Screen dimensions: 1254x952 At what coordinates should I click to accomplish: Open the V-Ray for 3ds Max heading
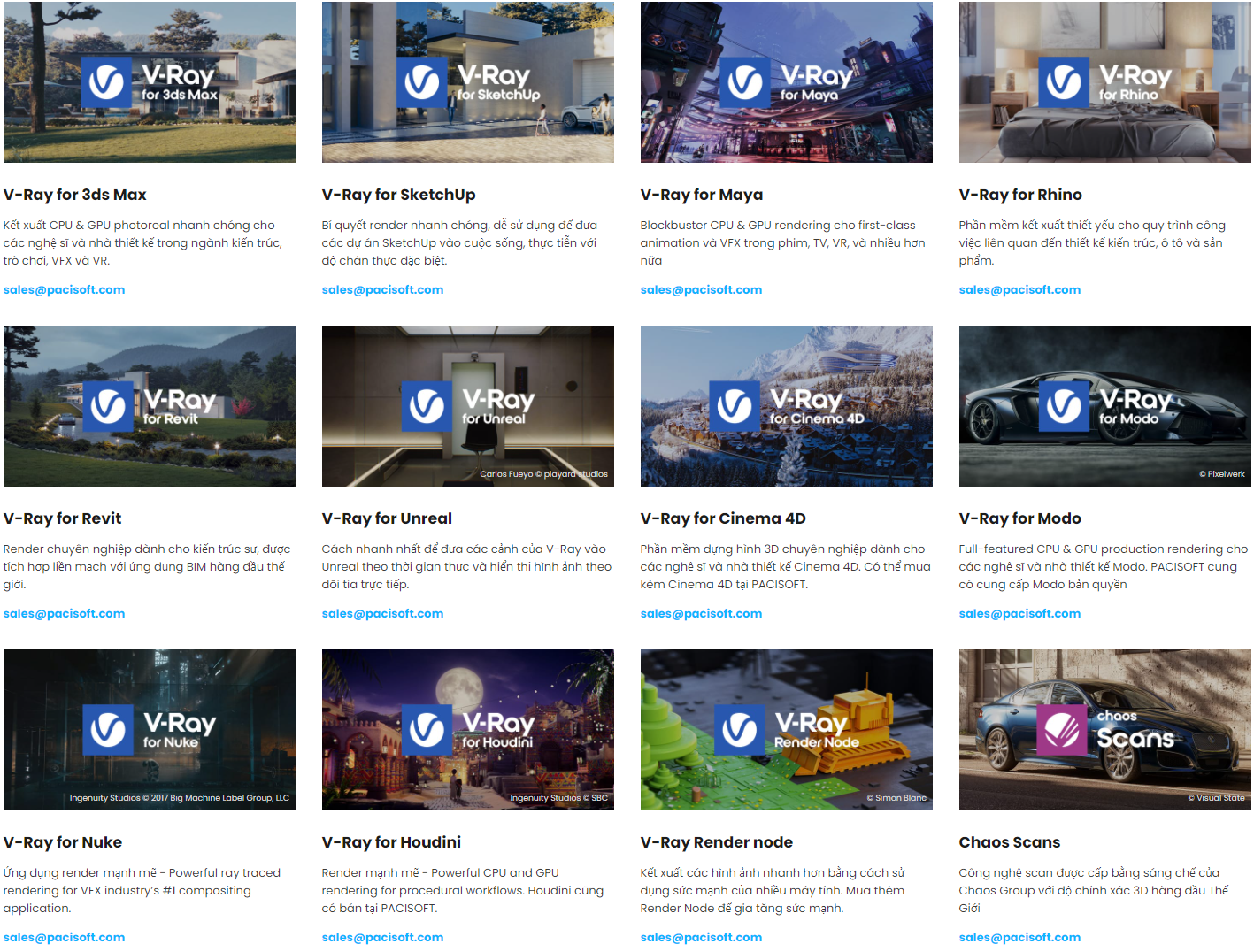pyautogui.click(x=75, y=195)
